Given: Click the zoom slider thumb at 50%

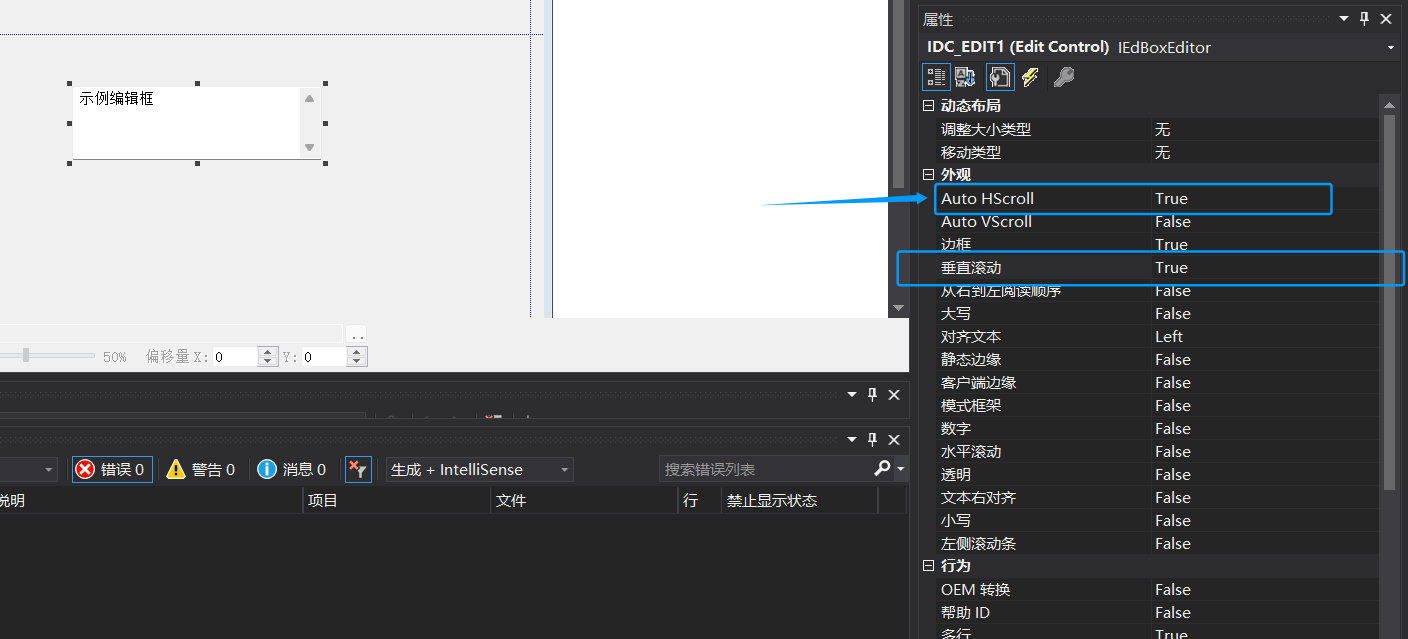Looking at the screenshot, I should coord(26,355).
